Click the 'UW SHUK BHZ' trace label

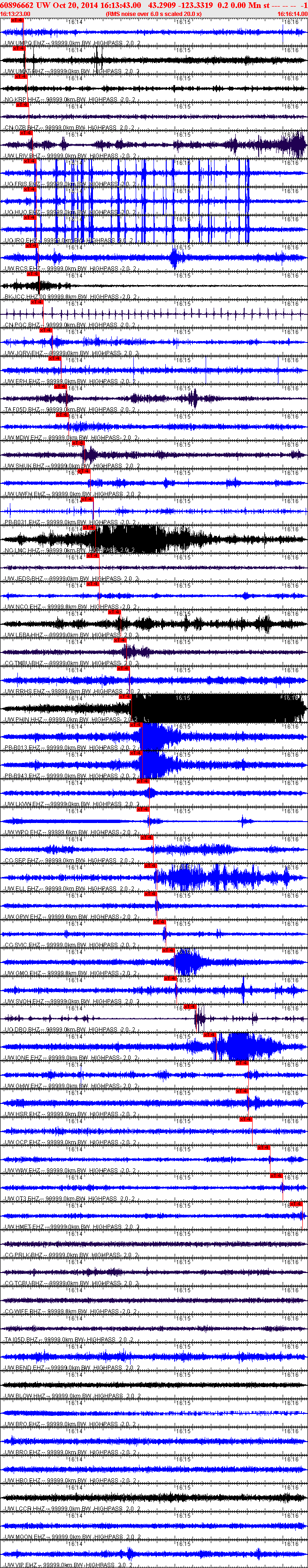[x=25, y=466]
